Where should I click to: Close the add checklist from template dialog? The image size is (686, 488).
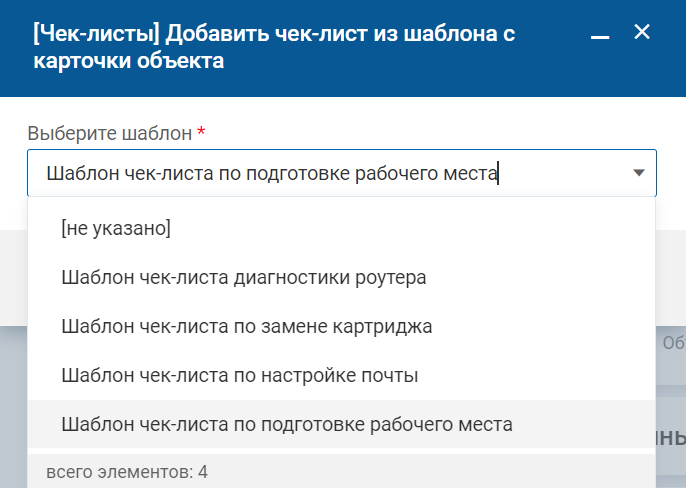coord(642,33)
